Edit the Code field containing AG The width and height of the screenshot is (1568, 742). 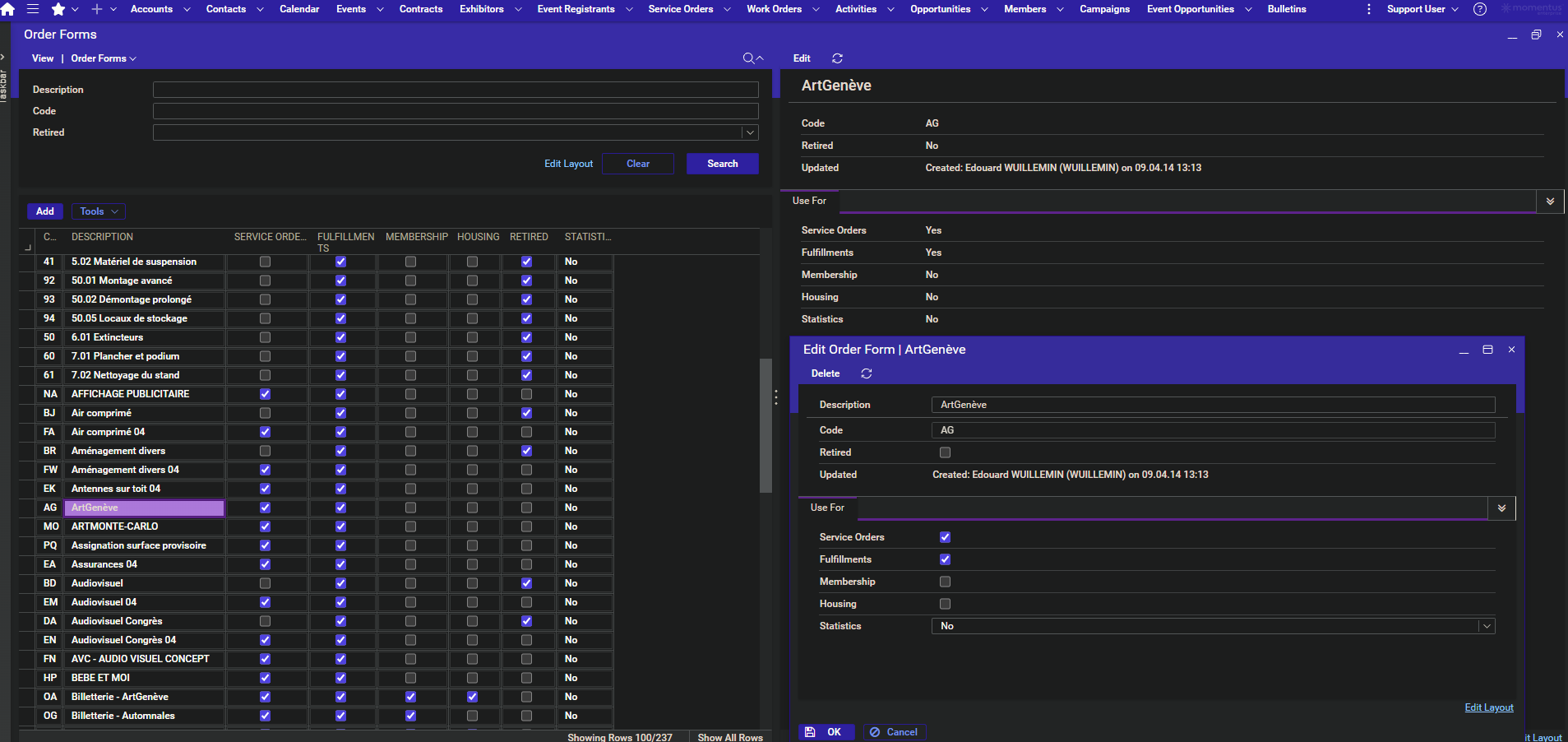1214,430
